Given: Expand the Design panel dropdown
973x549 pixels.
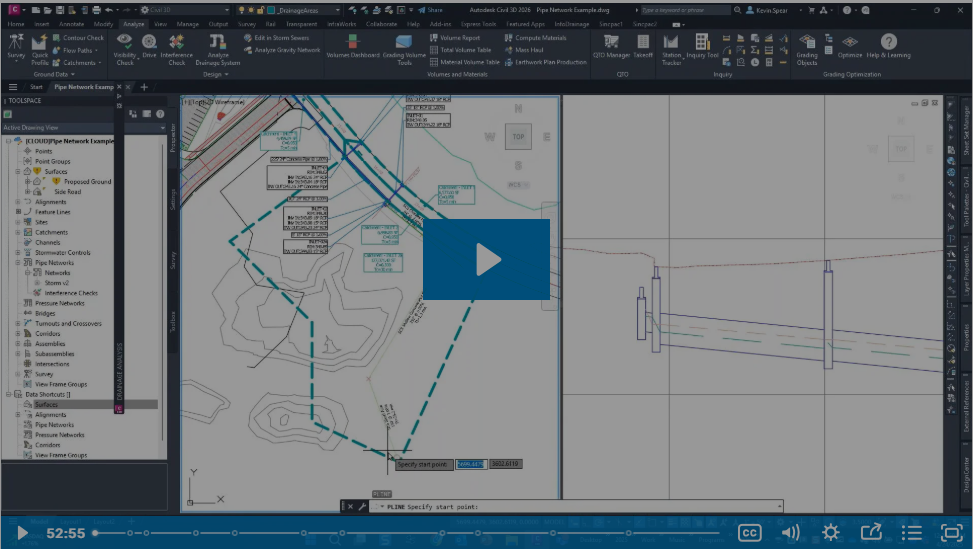Looking at the screenshot, I should pyautogui.click(x=215, y=74).
